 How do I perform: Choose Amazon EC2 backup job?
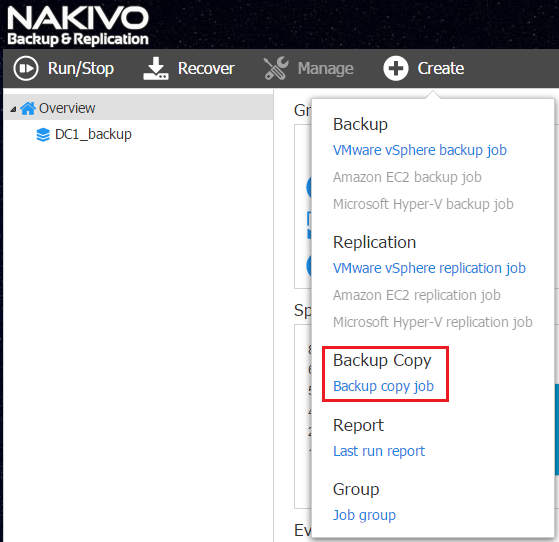click(407, 177)
